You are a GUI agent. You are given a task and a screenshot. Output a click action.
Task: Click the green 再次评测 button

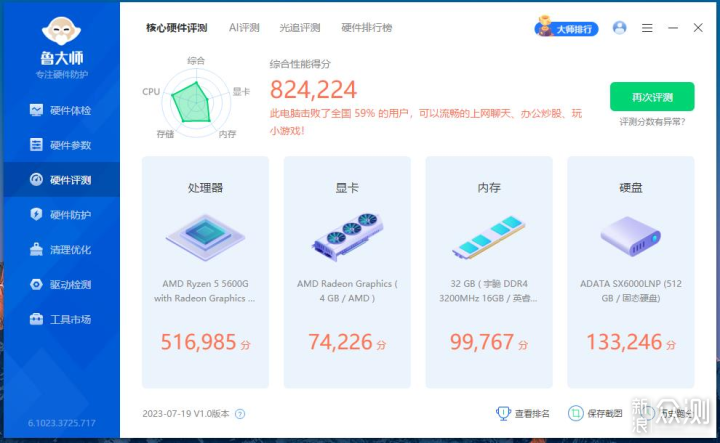click(652, 97)
